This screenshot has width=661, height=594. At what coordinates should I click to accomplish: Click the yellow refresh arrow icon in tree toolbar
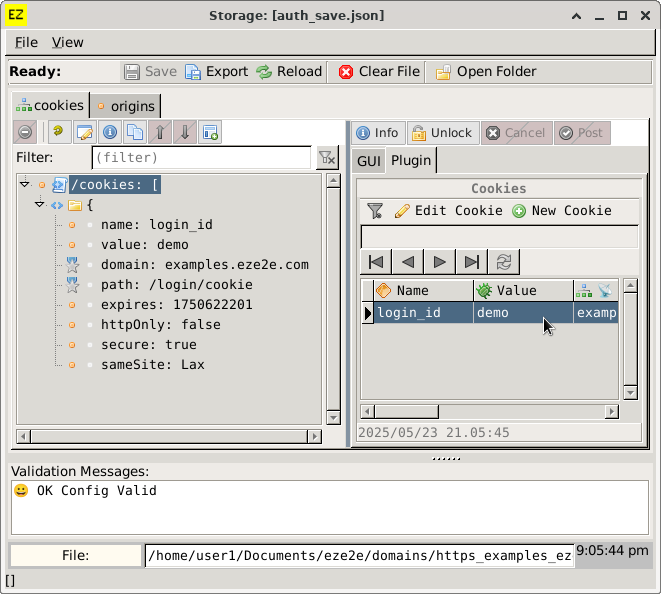coord(59,132)
